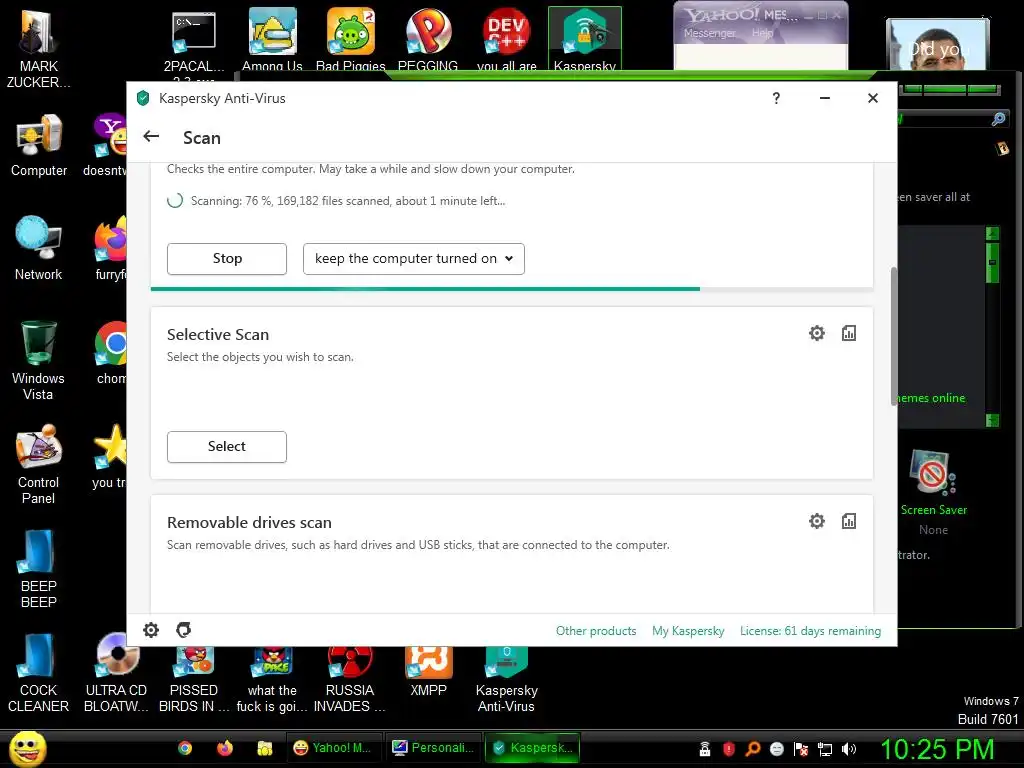Open Removable drives scan report icon
The width and height of the screenshot is (1024, 768).
pos(848,521)
